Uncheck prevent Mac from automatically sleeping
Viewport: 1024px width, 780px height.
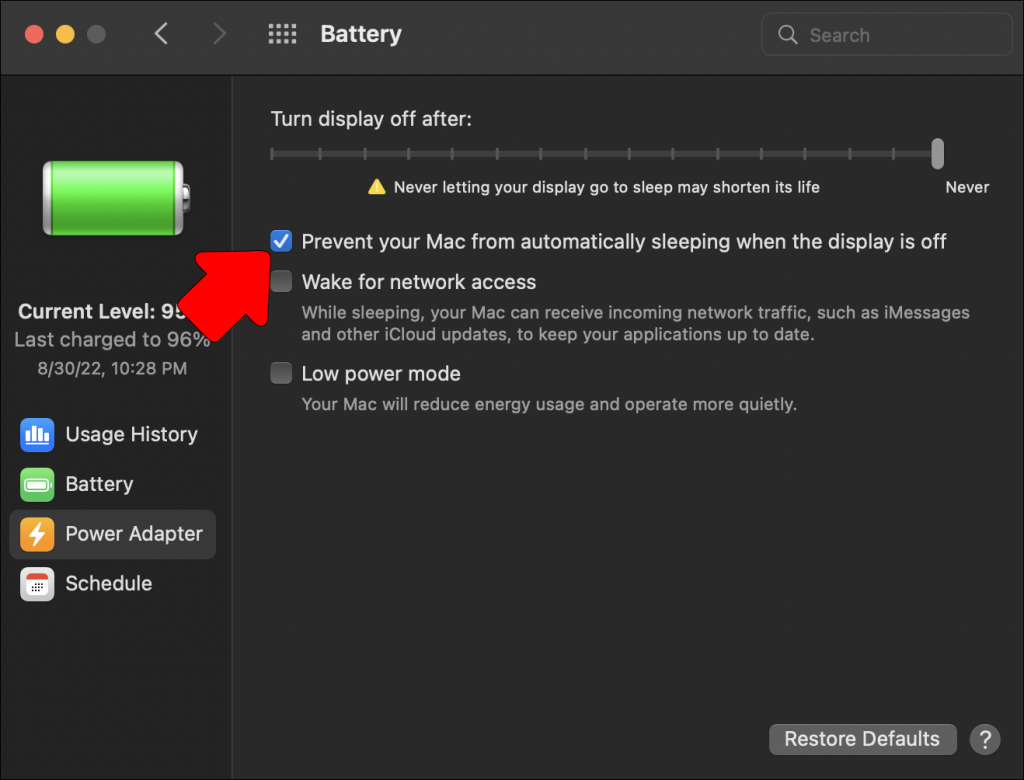281,240
